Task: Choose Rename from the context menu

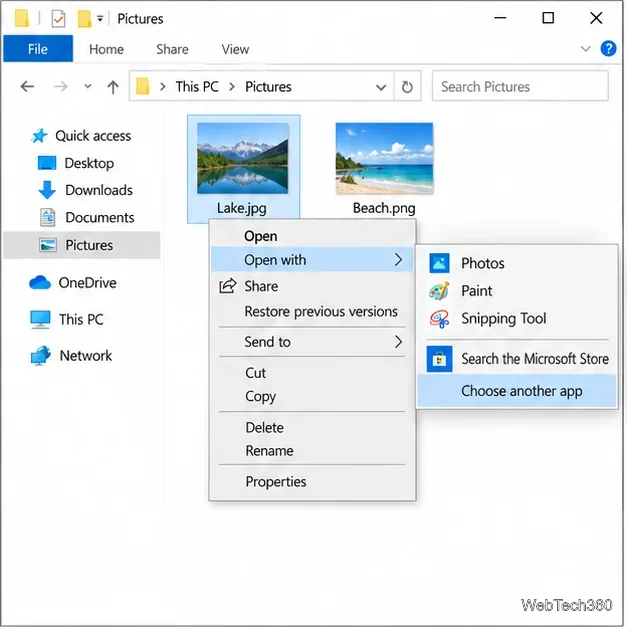Action: pyautogui.click(x=312, y=451)
